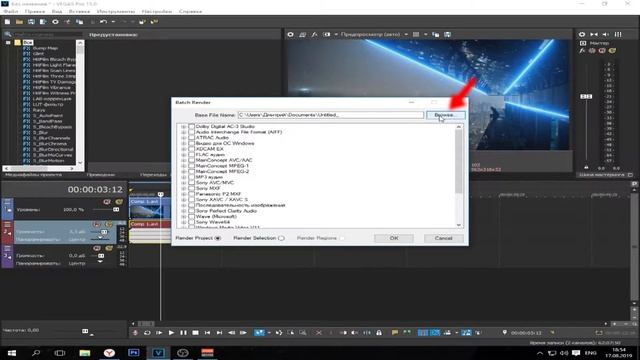
Task: Open taskbar search magnifier
Action: (x=36, y=353)
